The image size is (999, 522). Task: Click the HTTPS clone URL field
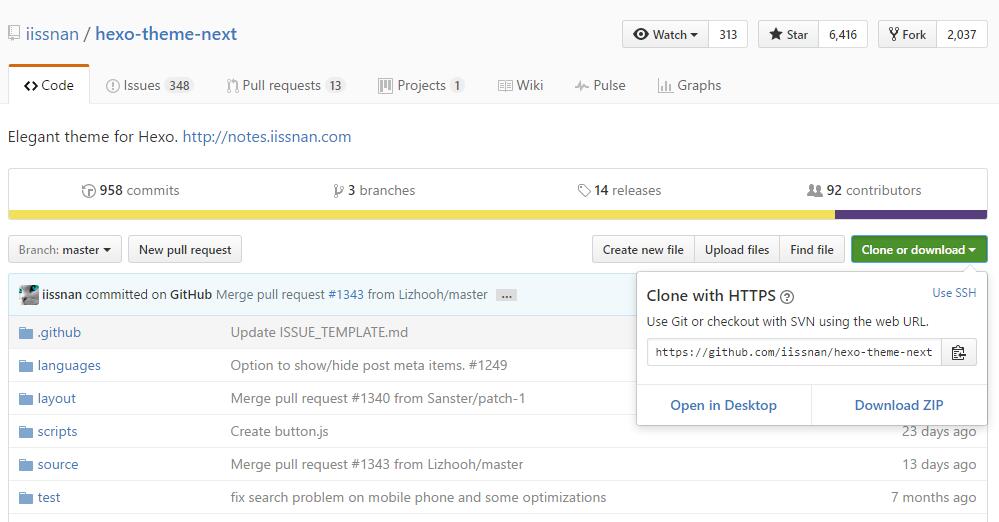(x=794, y=352)
